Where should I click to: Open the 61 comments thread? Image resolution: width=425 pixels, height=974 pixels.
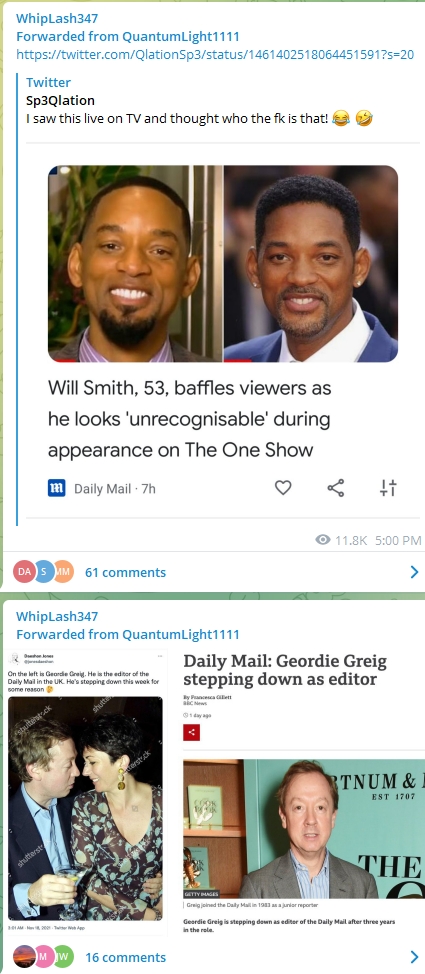pyautogui.click(x=126, y=572)
